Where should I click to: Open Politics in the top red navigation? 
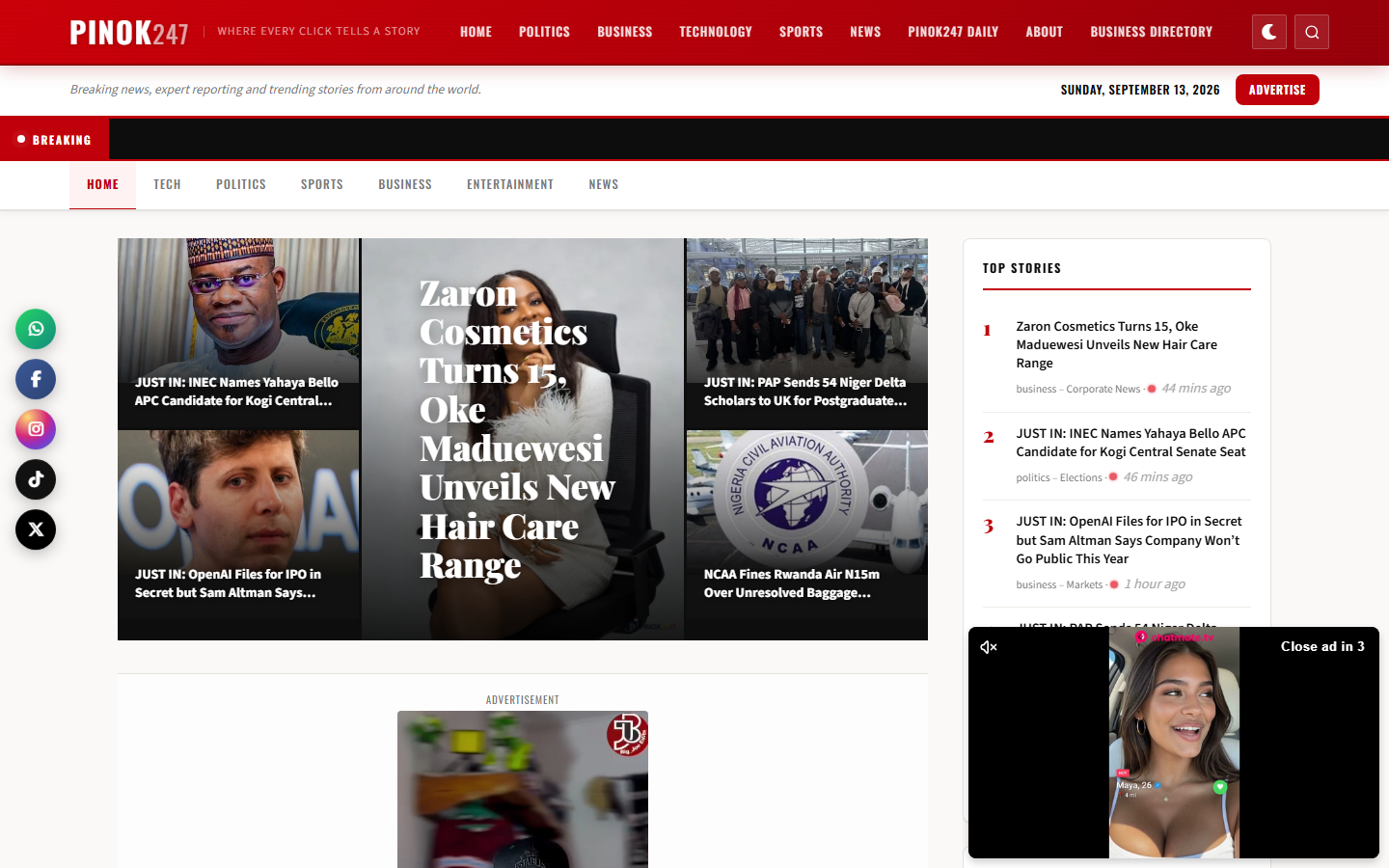[544, 32]
